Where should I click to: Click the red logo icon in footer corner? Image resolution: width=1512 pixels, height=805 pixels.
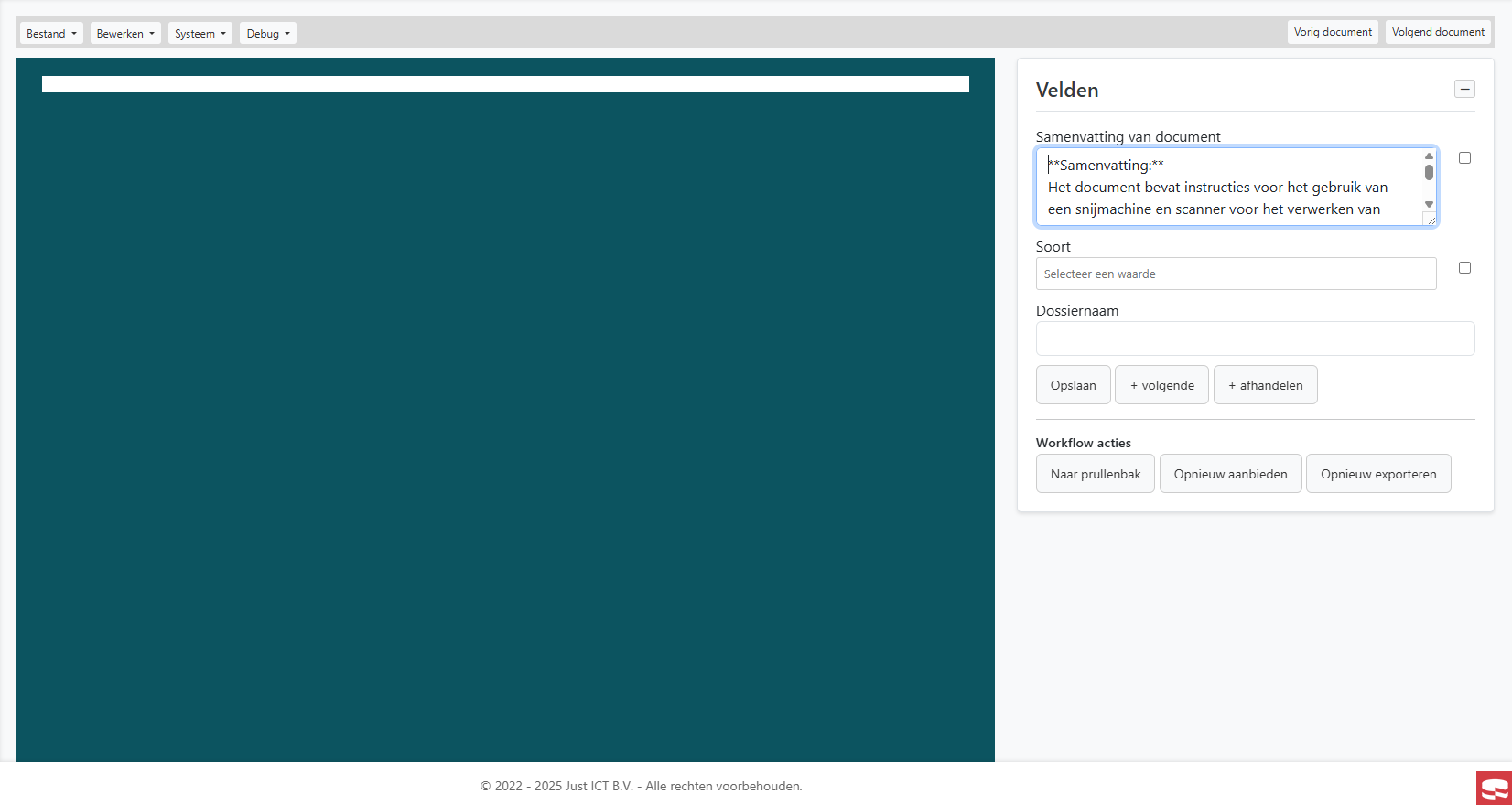coord(1494,789)
